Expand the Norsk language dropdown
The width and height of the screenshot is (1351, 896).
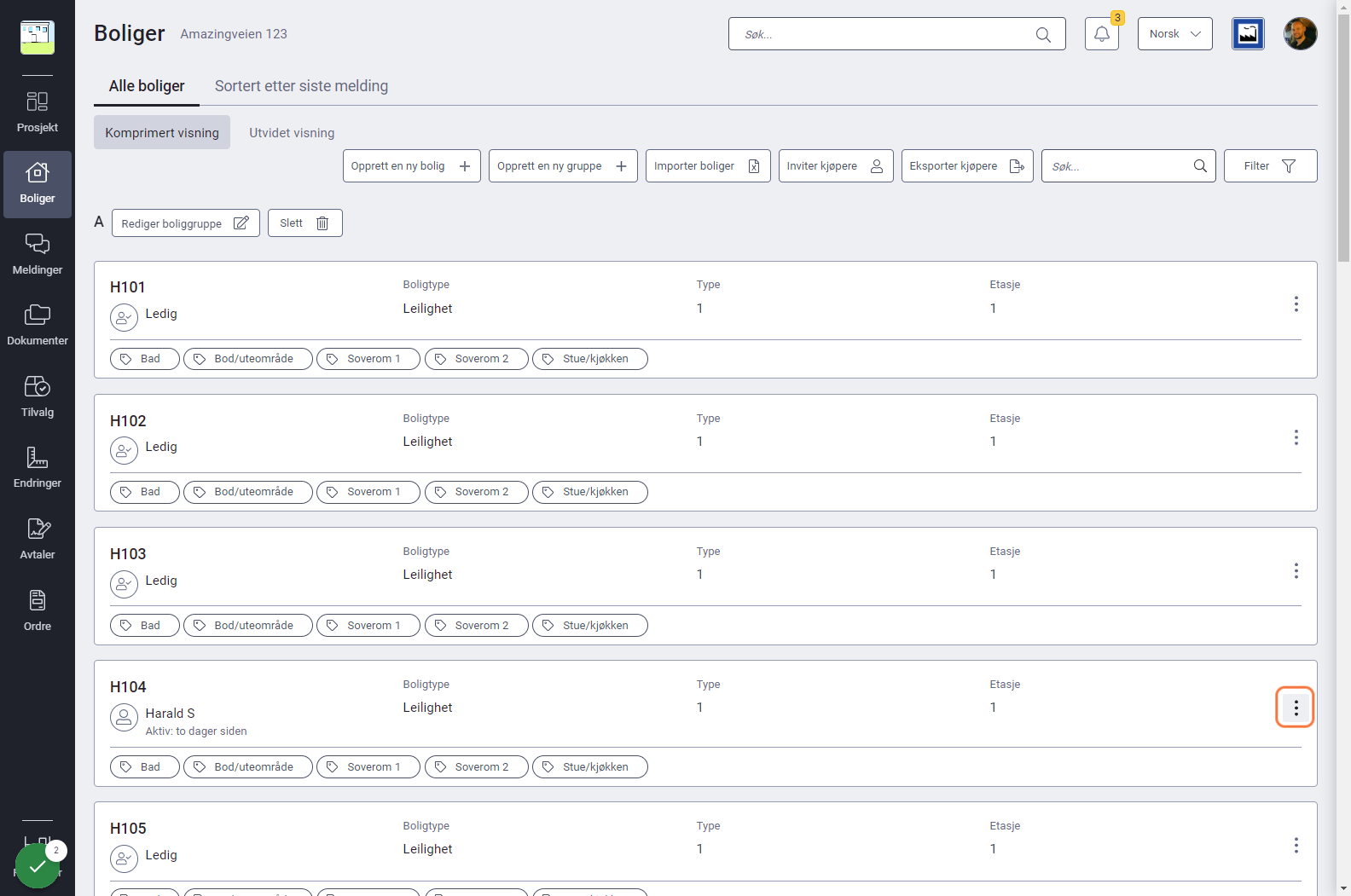click(x=1174, y=34)
